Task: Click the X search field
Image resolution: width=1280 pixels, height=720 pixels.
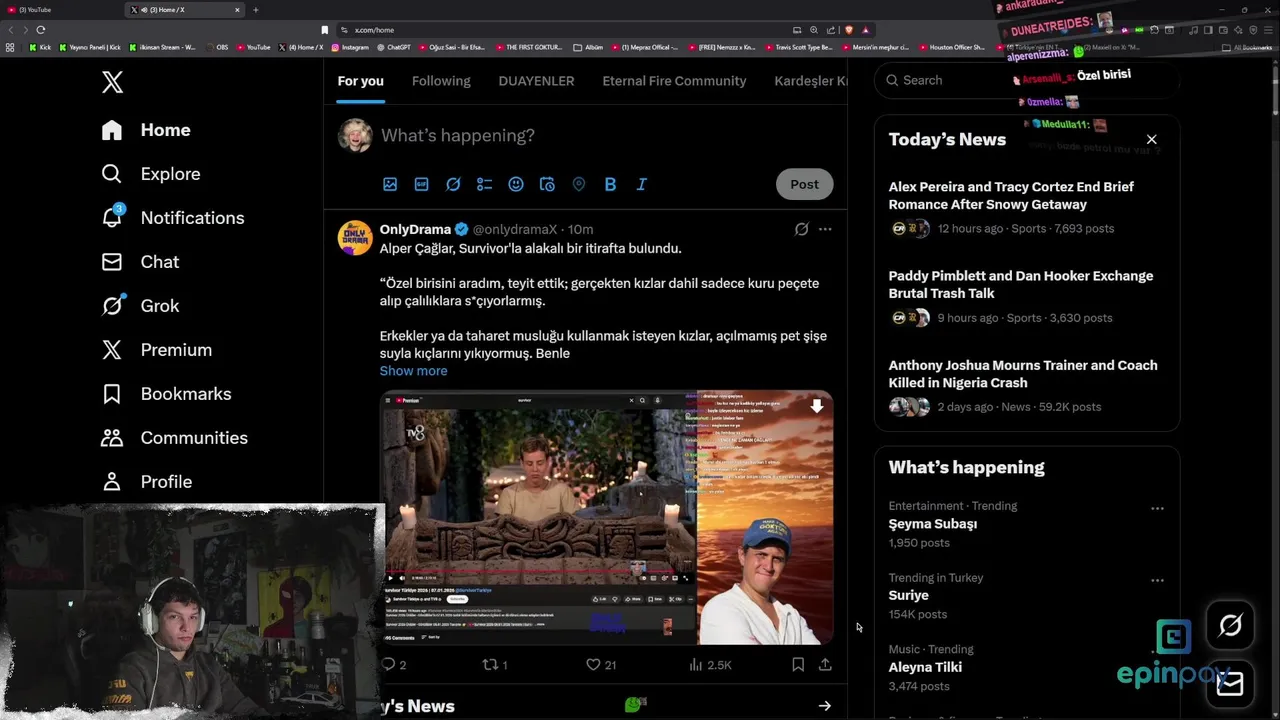Action: tap(1027, 80)
